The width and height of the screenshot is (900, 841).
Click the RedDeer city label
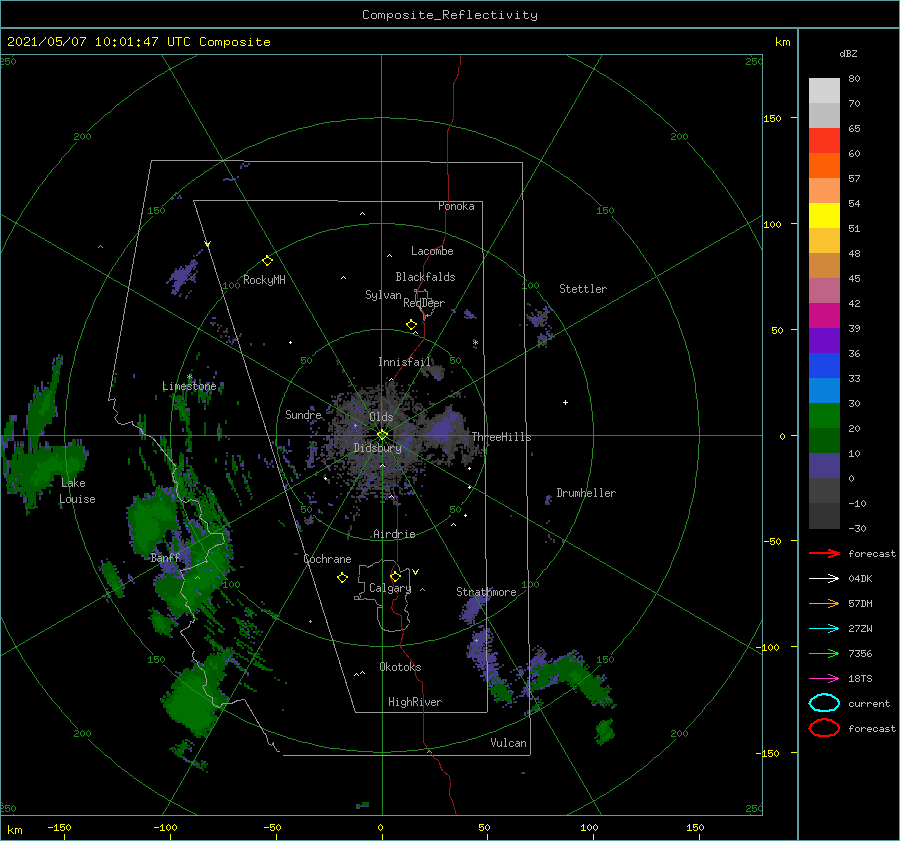point(424,303)
